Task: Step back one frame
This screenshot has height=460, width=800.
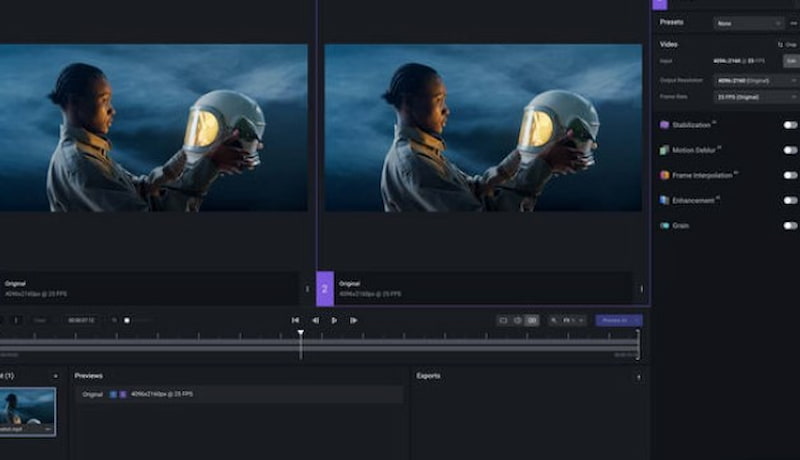Action: point(315,320)
